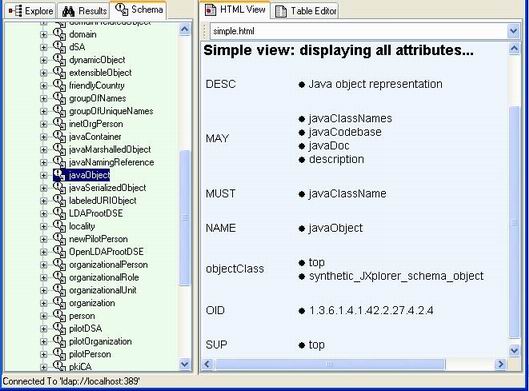Image resolution: width=529 pixels, height=391 pixels.
Task: Switch to the HTML View tab
Action: pos(235,9)
